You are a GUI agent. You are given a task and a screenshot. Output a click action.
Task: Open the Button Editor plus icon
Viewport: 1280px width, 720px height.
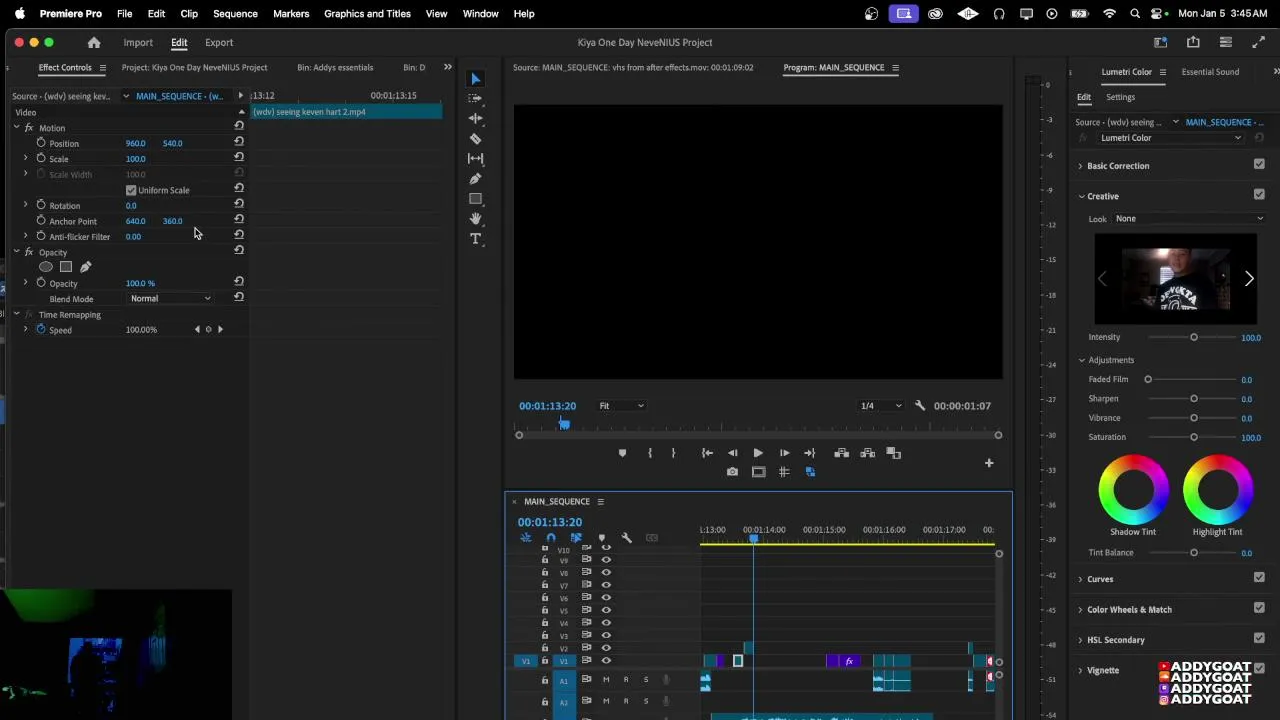pos(989,463)
